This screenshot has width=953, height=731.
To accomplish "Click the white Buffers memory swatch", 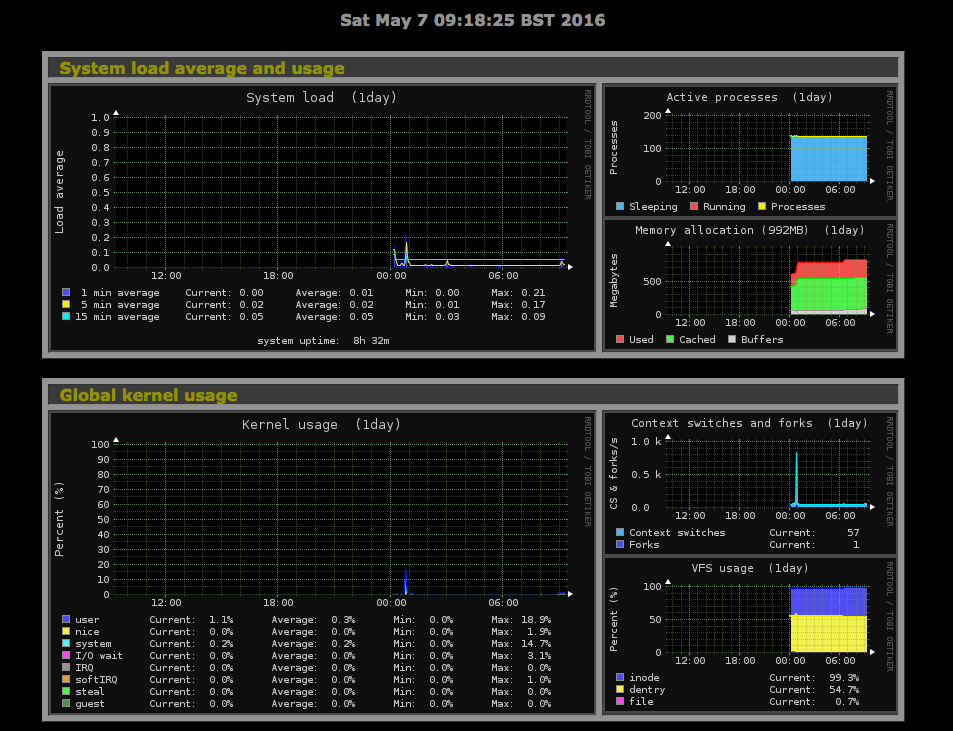I will (x=732, y=339).
